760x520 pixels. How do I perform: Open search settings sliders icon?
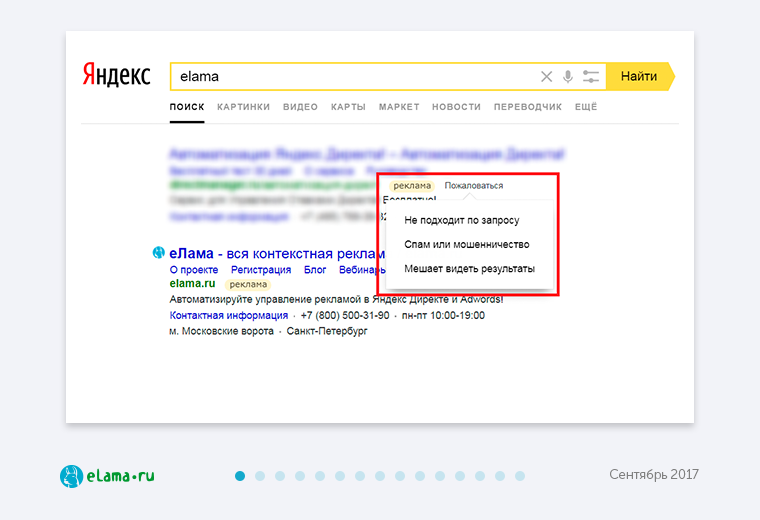point(591,77)
